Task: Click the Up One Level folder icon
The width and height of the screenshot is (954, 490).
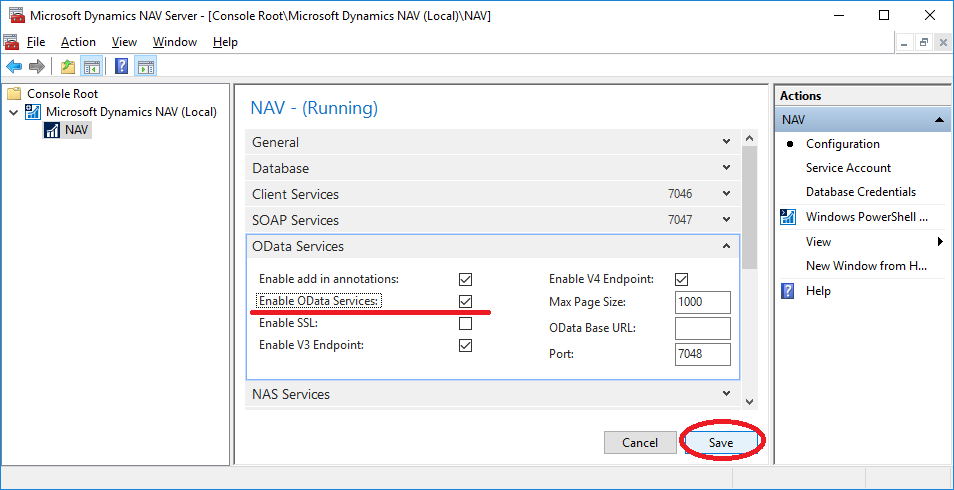Action: [68, 66]
